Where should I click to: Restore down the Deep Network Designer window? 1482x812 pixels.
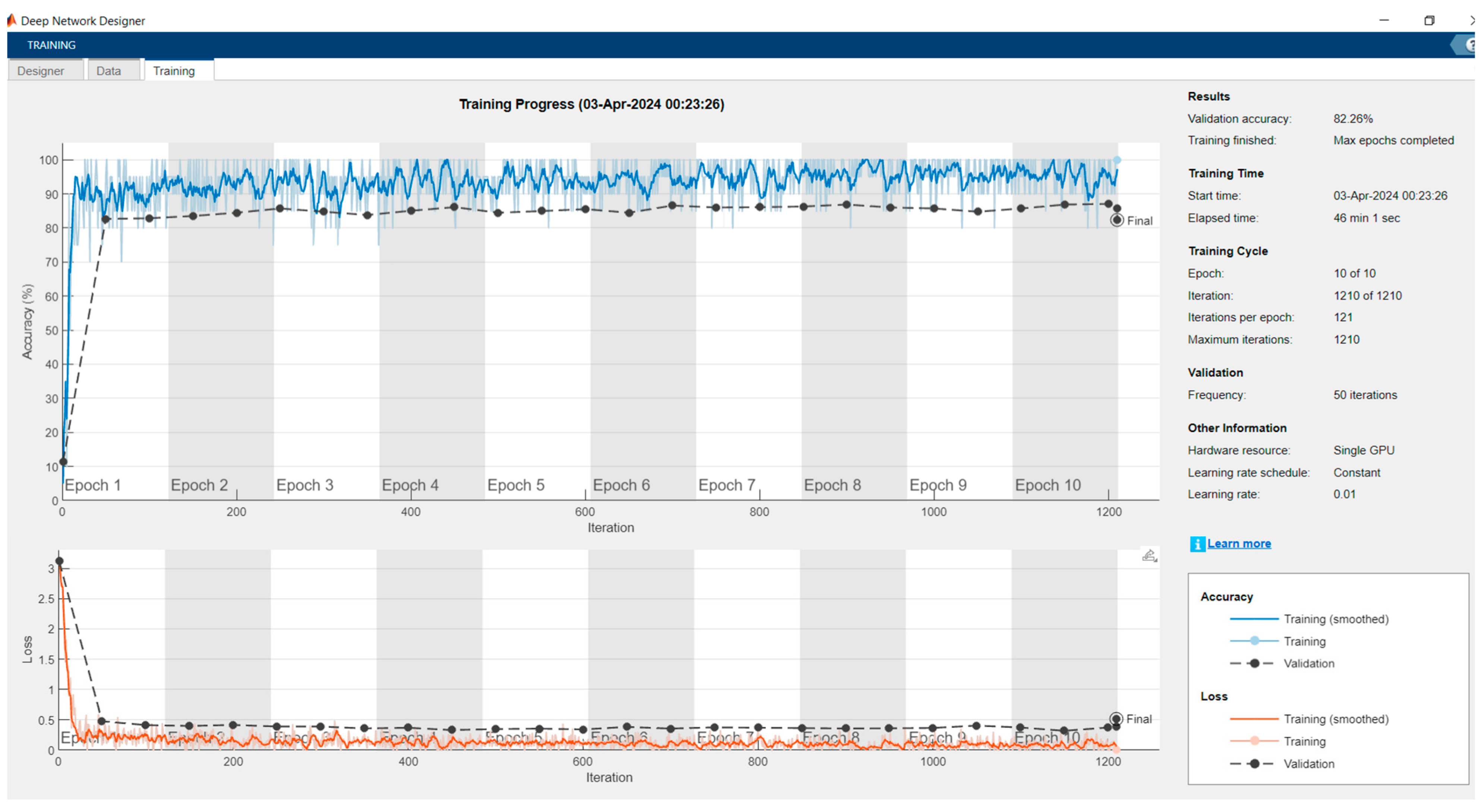click(1429, 21)
